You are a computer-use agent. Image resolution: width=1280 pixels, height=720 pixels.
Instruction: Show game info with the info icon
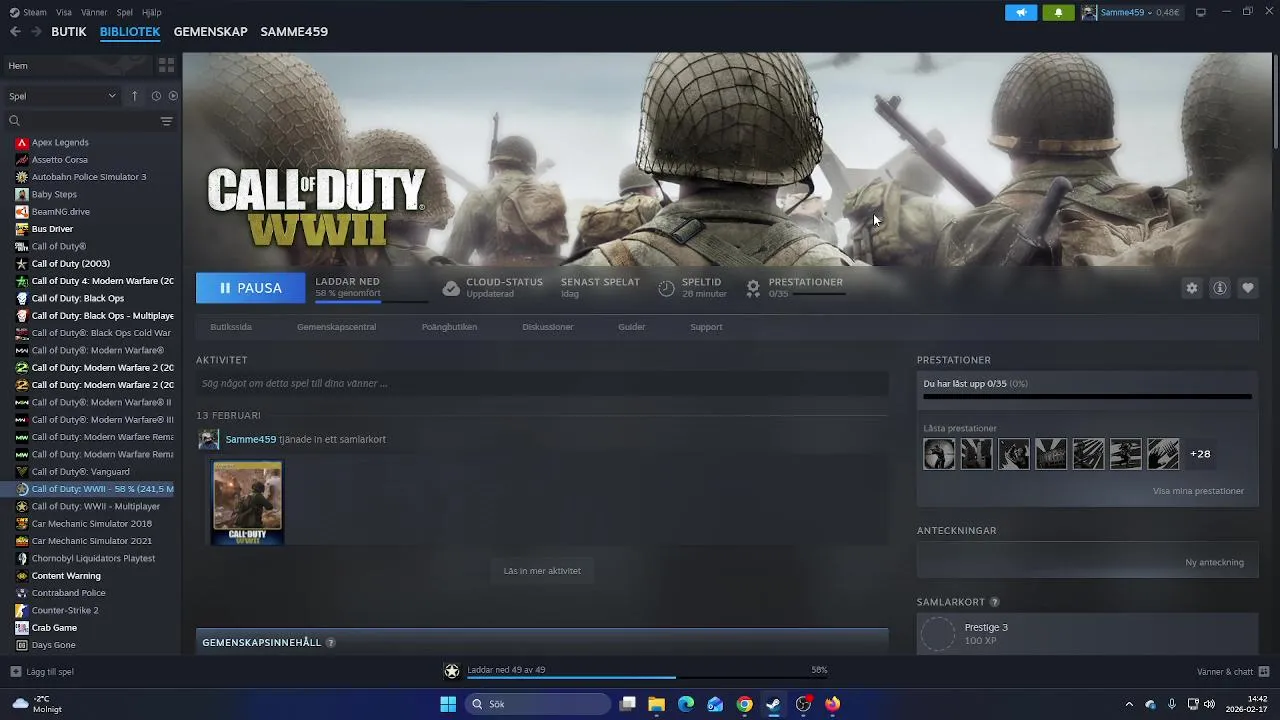tap(1220, 288)
